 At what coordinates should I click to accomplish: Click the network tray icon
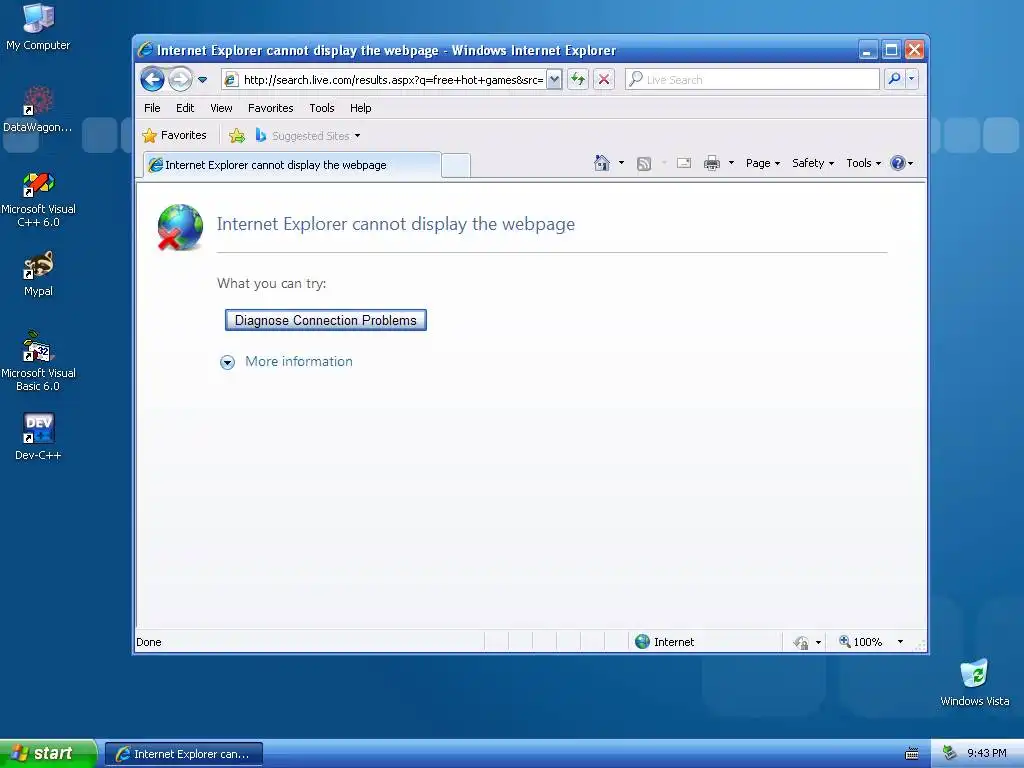point(950,754)
